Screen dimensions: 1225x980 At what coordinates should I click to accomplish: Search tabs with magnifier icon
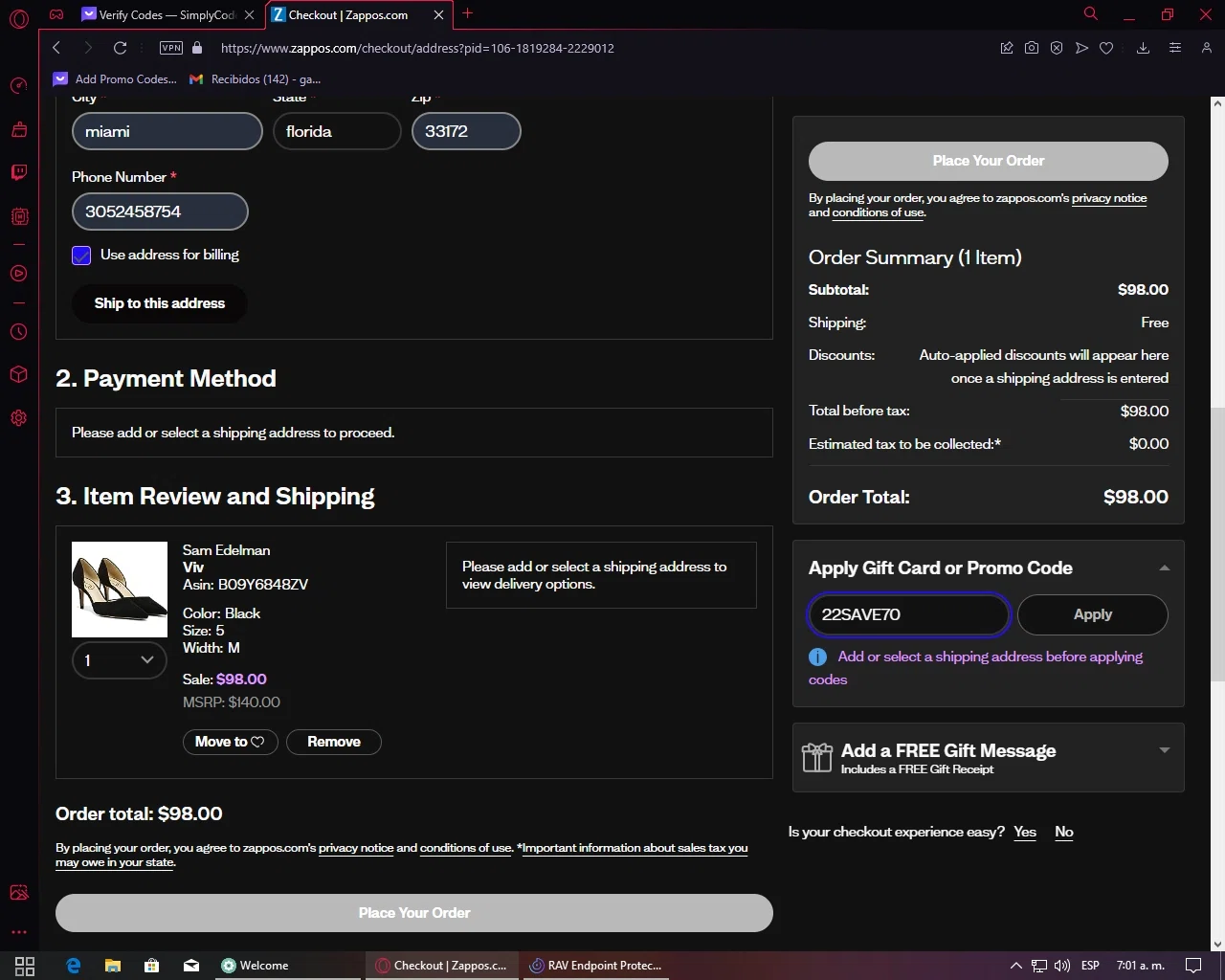pyautogui.click(x=1091, y=14)
